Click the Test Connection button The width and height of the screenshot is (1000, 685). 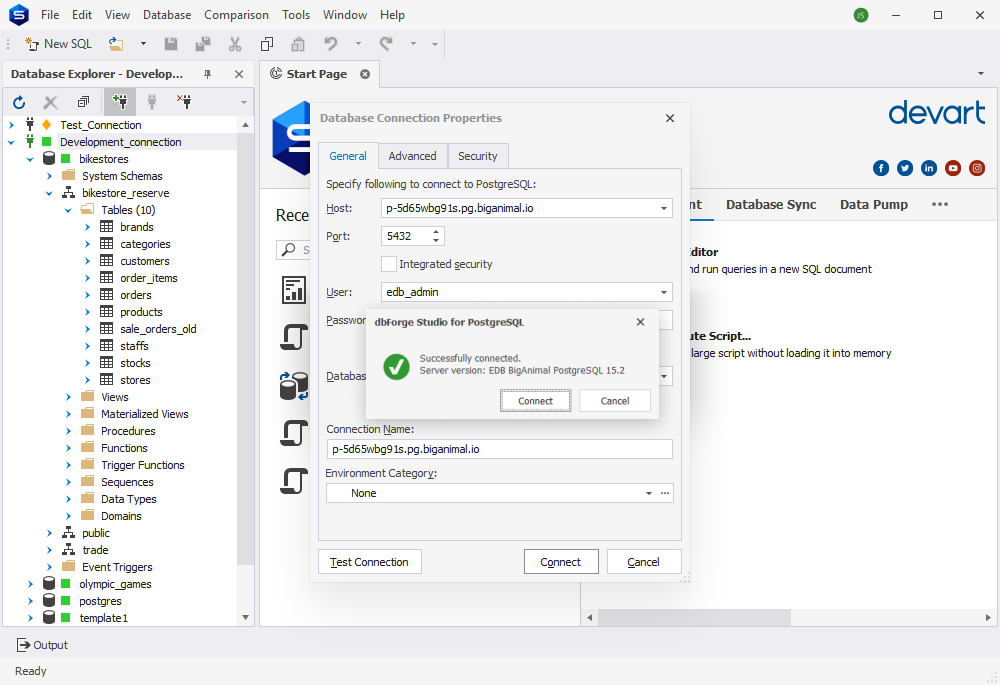click(x=370, y=562)
